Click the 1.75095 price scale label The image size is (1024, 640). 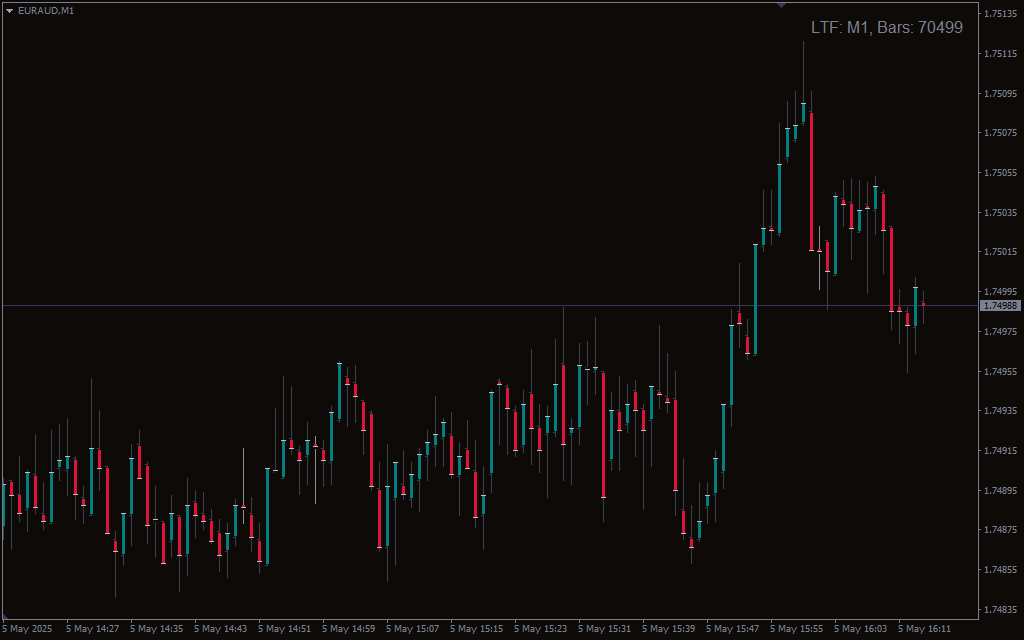coord(1001,93)
